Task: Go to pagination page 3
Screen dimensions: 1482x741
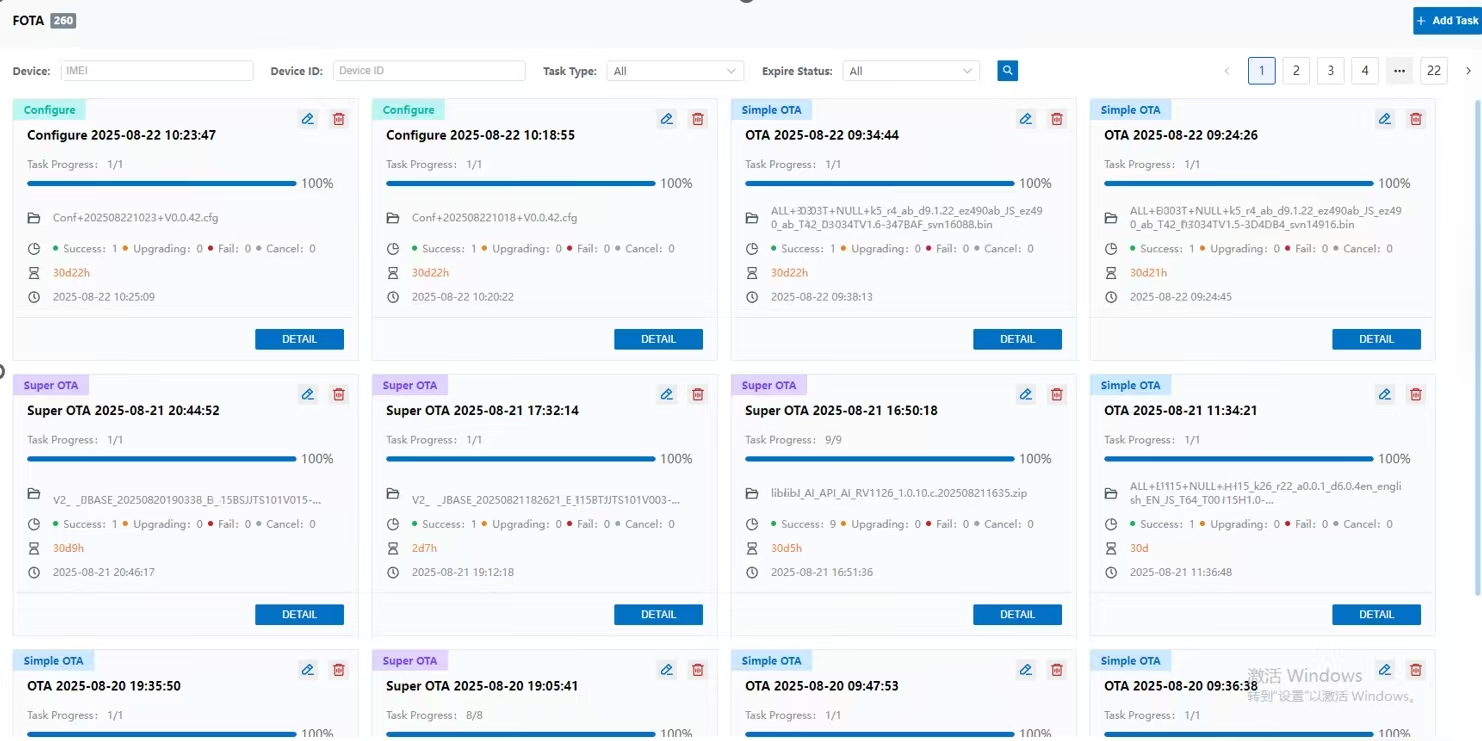Action: click(x=1330, y=70)
